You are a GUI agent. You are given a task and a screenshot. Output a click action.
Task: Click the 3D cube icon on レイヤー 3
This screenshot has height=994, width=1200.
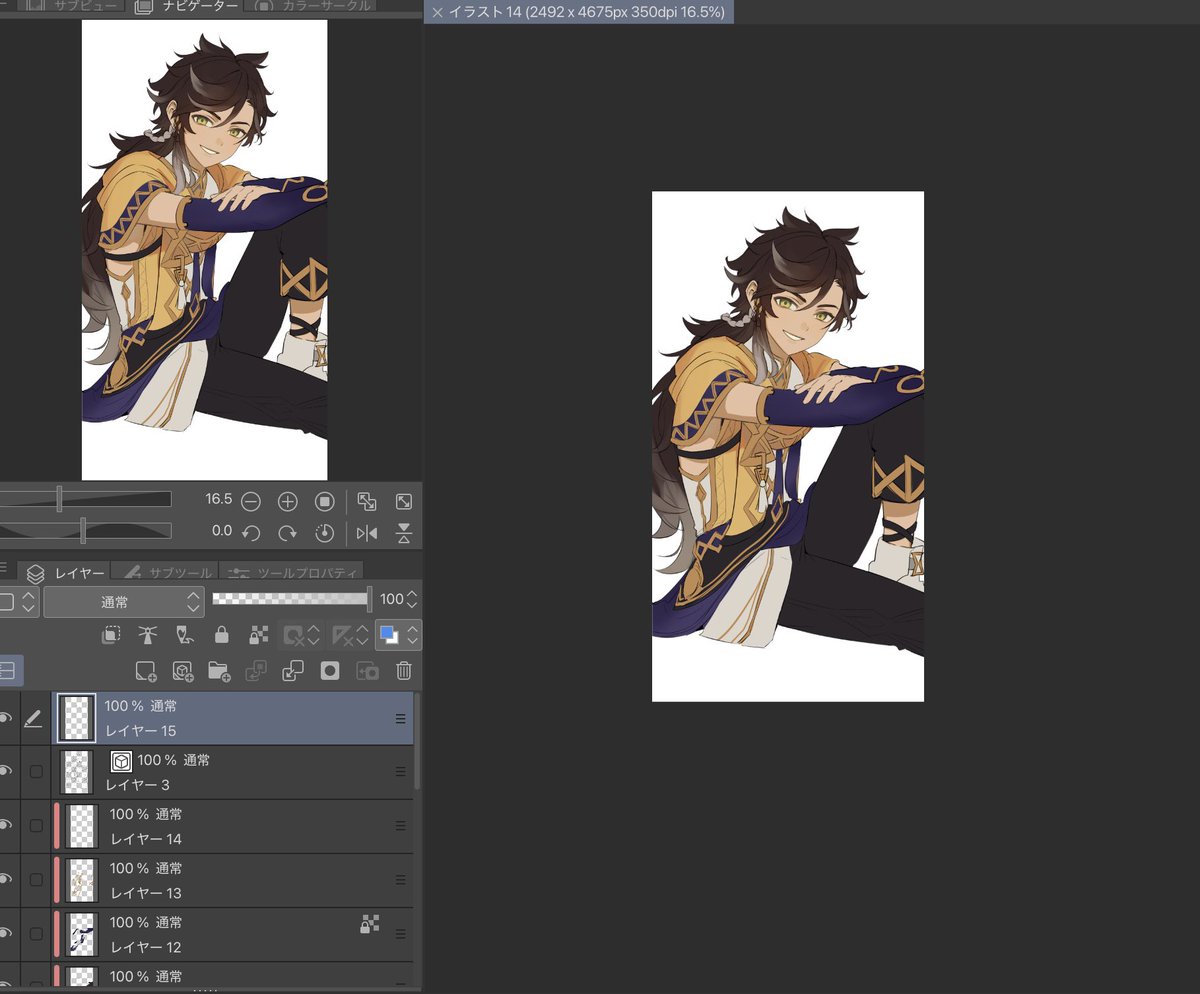(121, 761)
